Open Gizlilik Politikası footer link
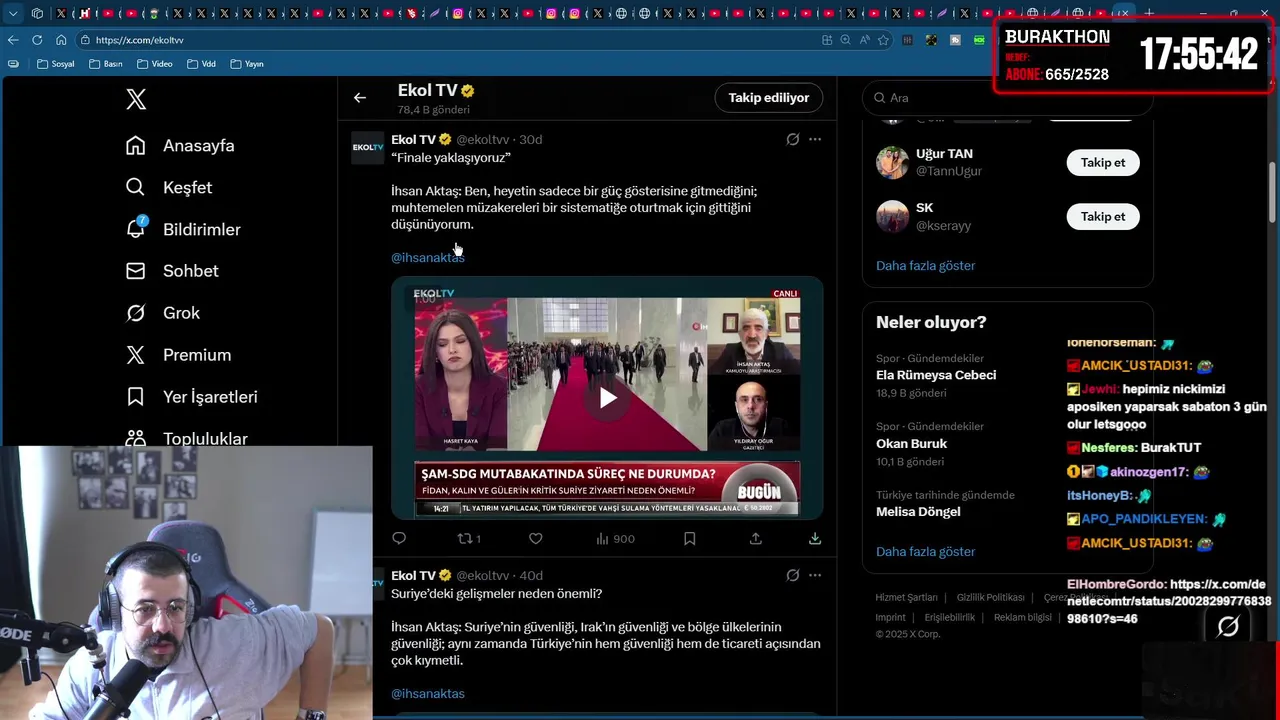Viewport: 1280px width, 720px height. pos(990,598)
